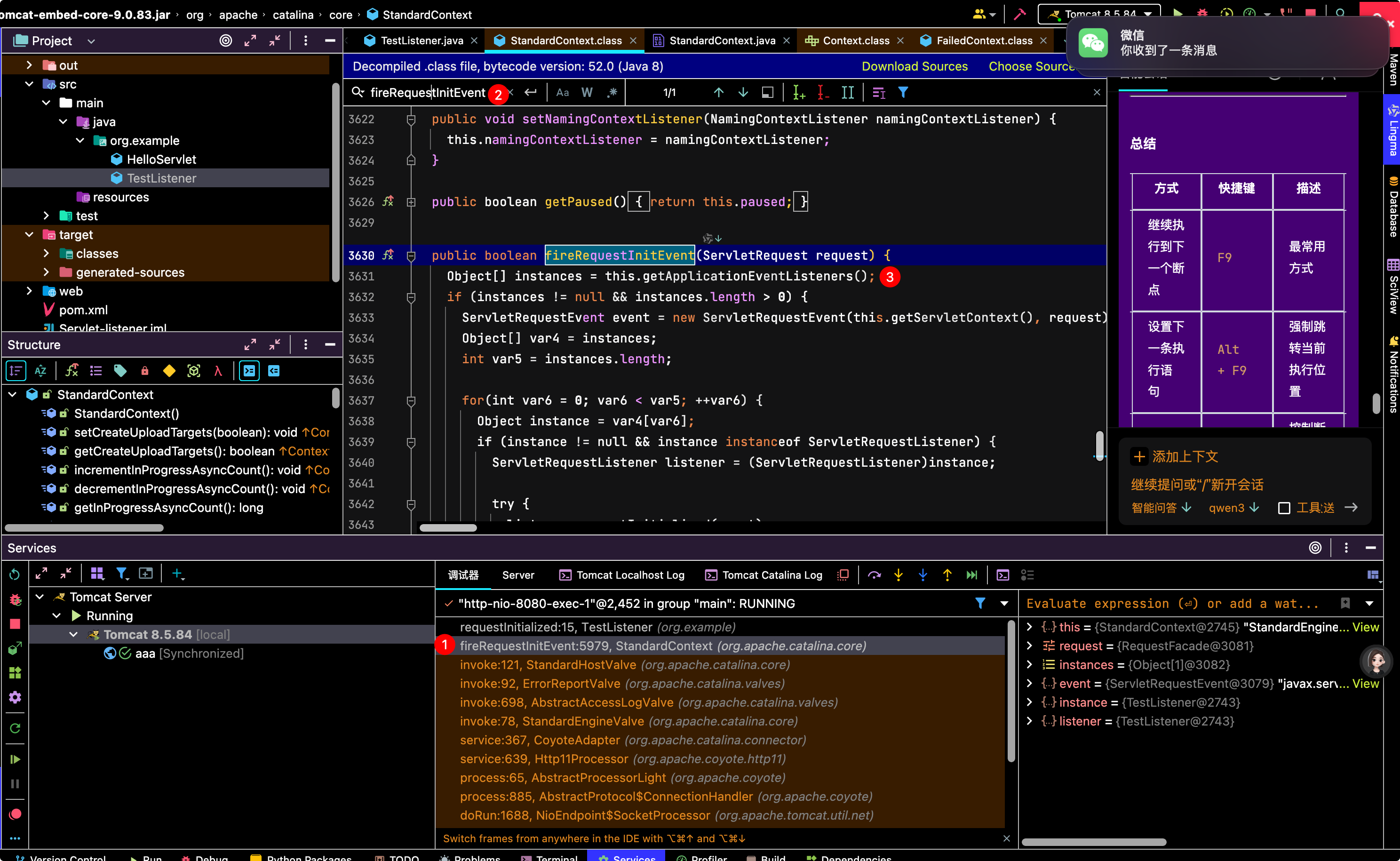Viewport: 1400px width, 861px height.
Task: Click the editor horizontal scrollbar
Action: (x=448, y=527)
